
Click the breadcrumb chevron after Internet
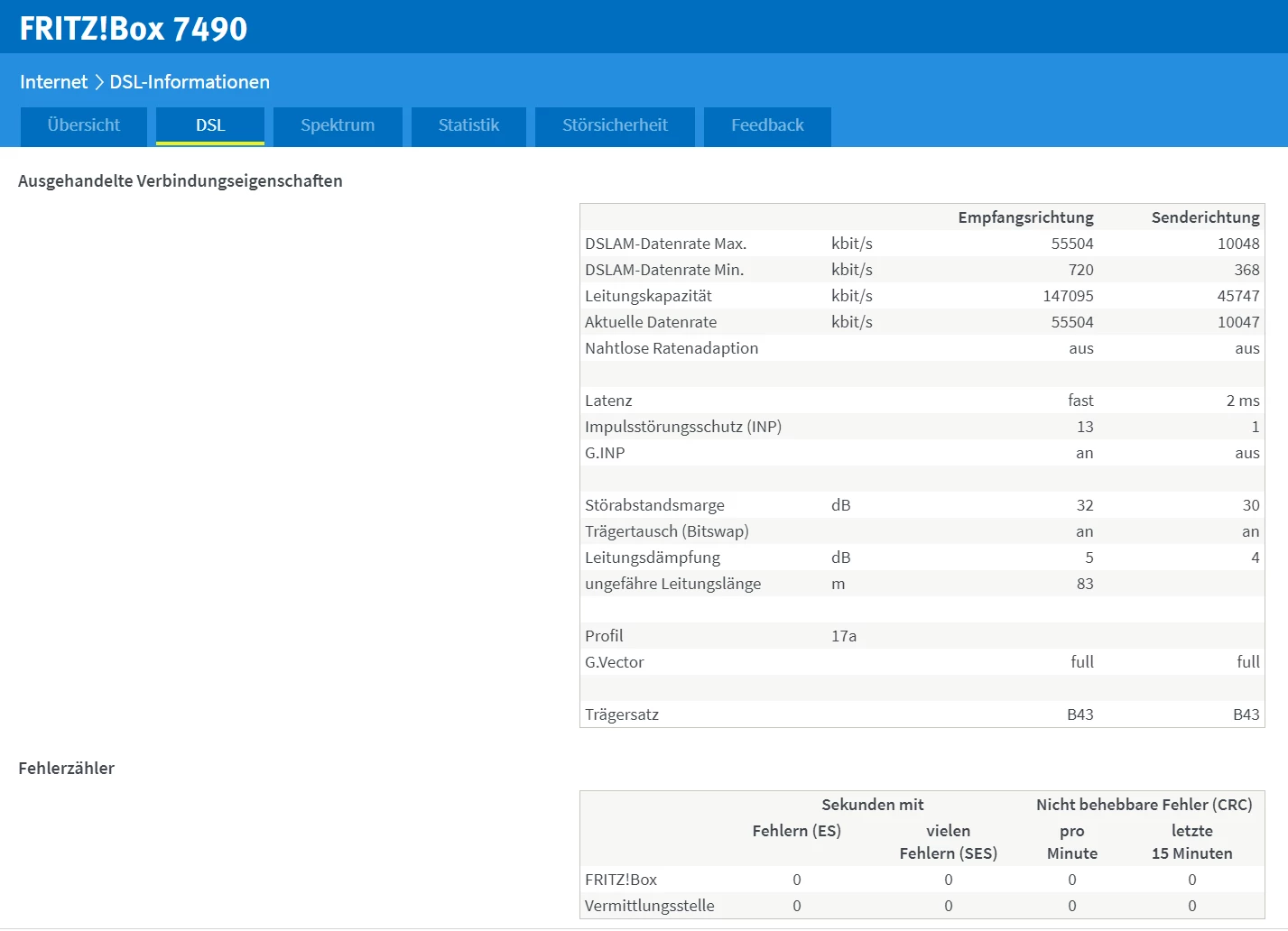tap(99, 82)
